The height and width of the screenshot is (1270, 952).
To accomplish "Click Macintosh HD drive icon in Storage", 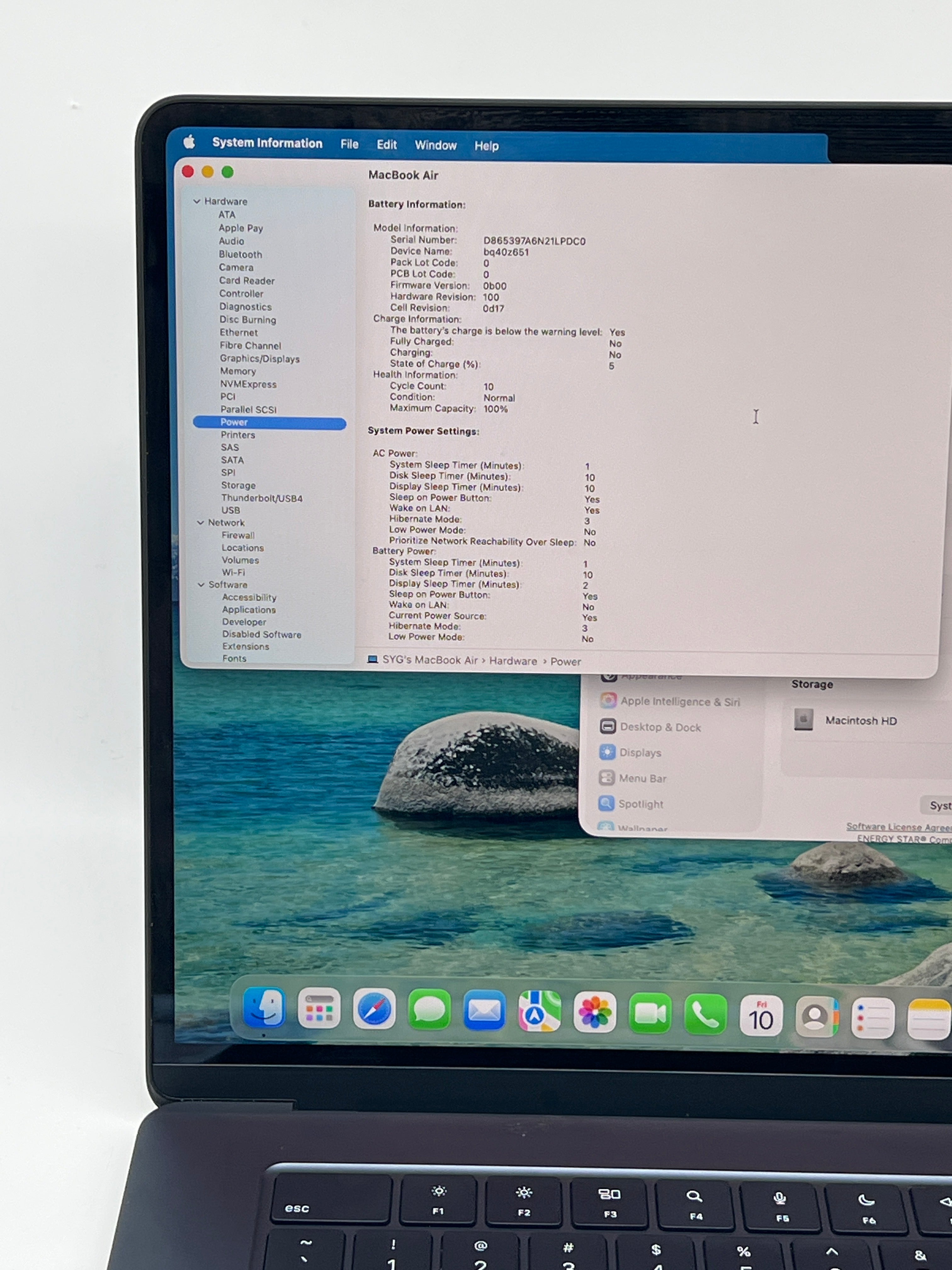I will [803, 719].
